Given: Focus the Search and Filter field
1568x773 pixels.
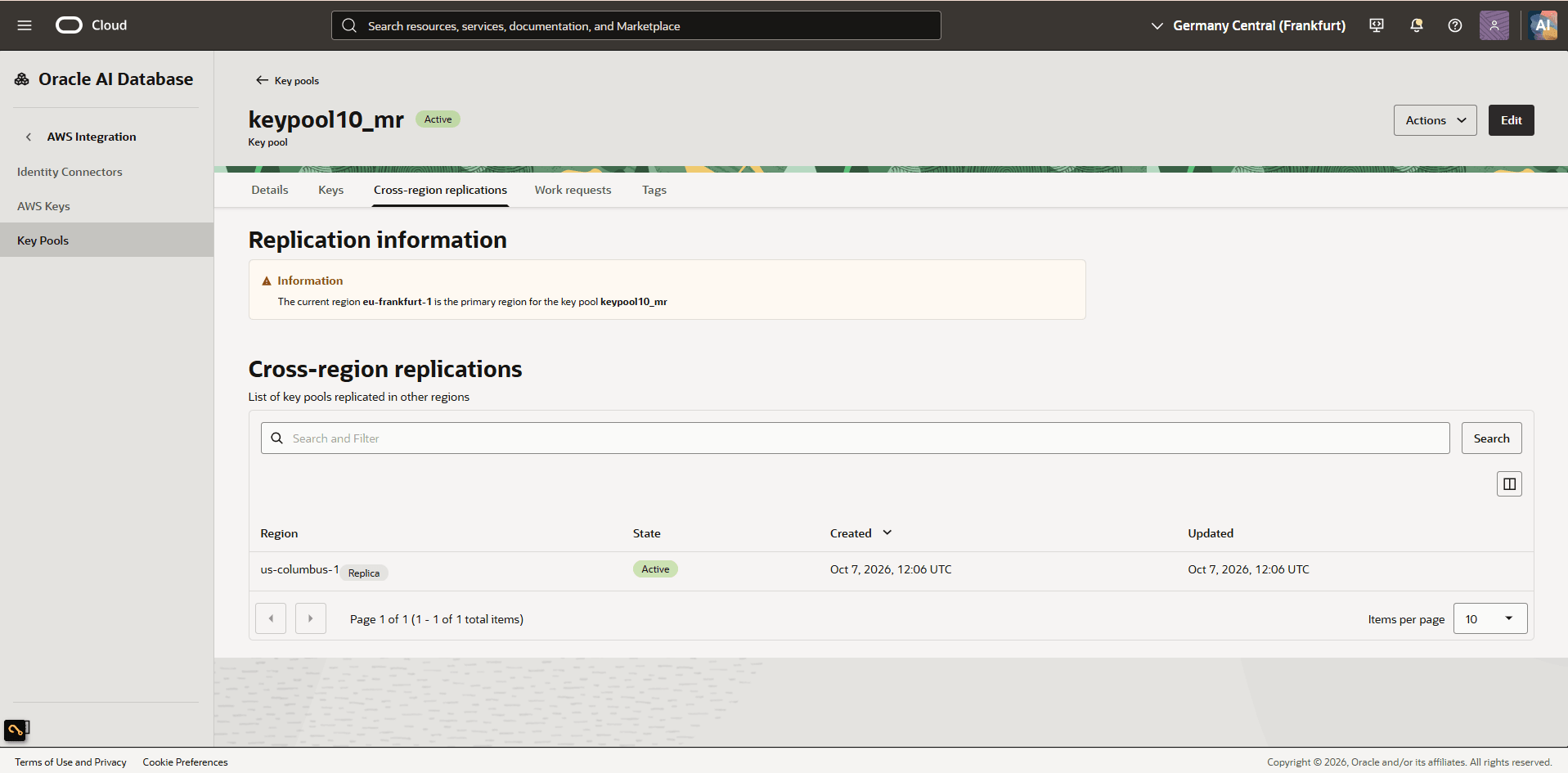Looking at the screenshot, I should pos(856,438).
